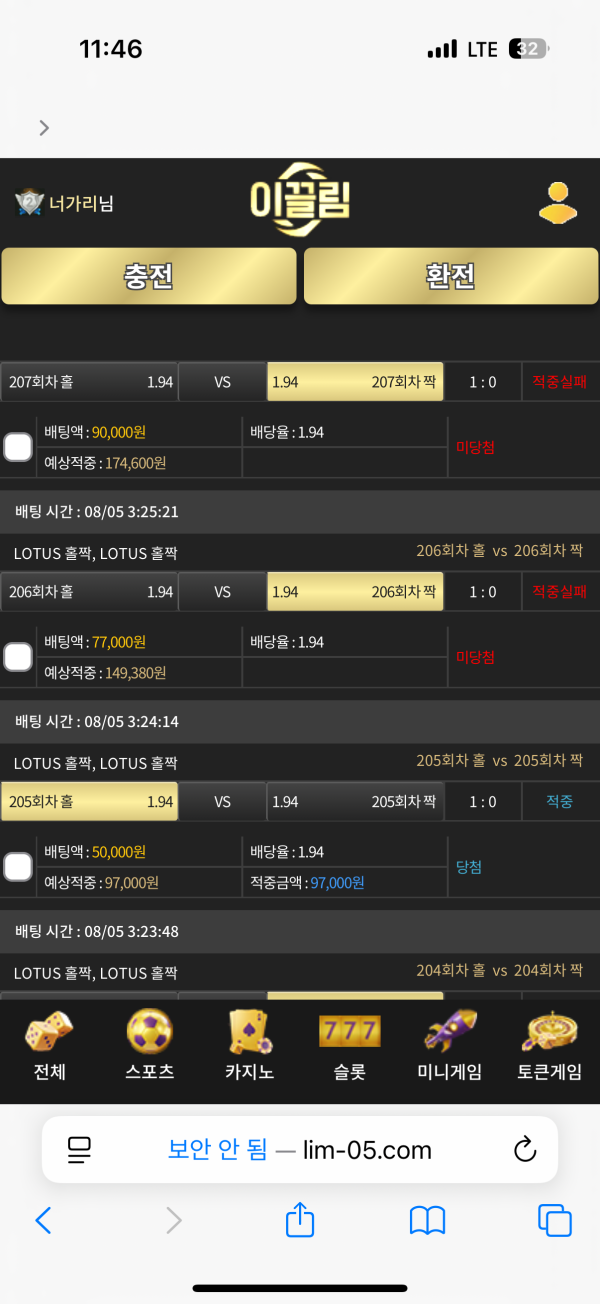Open the 스포츠 soccer ball icon
Screen dimensions: 600x1304
point(150,1033)
